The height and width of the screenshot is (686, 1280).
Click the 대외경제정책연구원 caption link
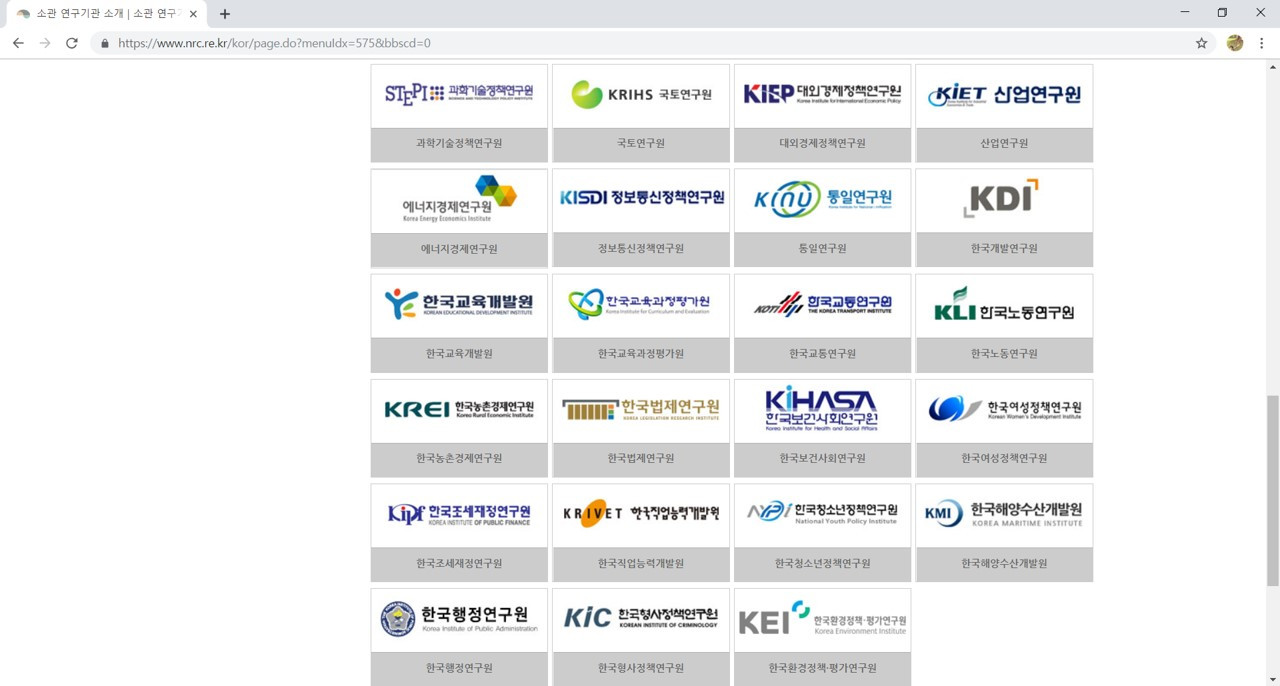coord(822,143)
